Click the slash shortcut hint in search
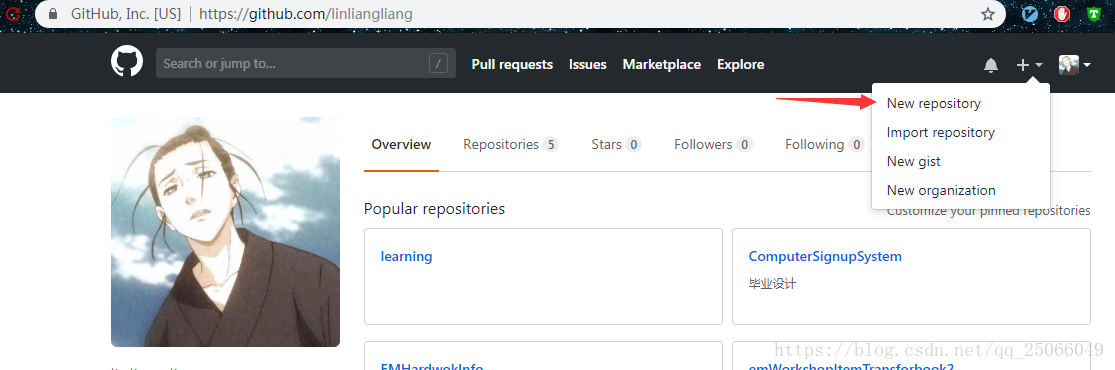 (439, 63)
